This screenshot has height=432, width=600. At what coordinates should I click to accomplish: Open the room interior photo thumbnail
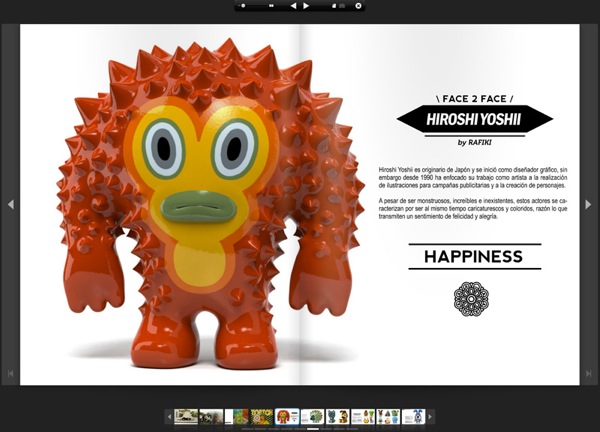tap(186, 417)
